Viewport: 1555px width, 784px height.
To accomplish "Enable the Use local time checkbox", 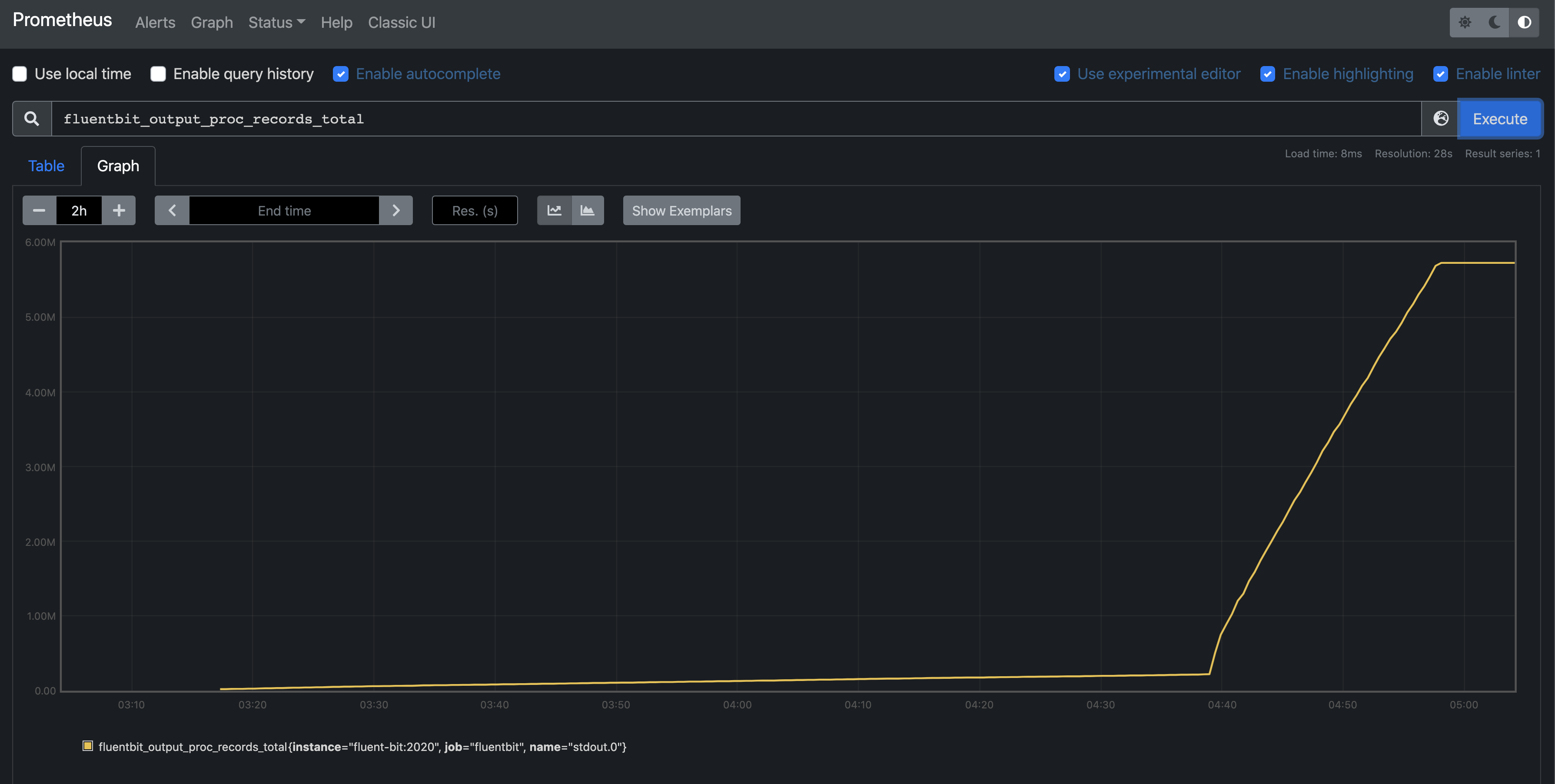I will (19, 73).
